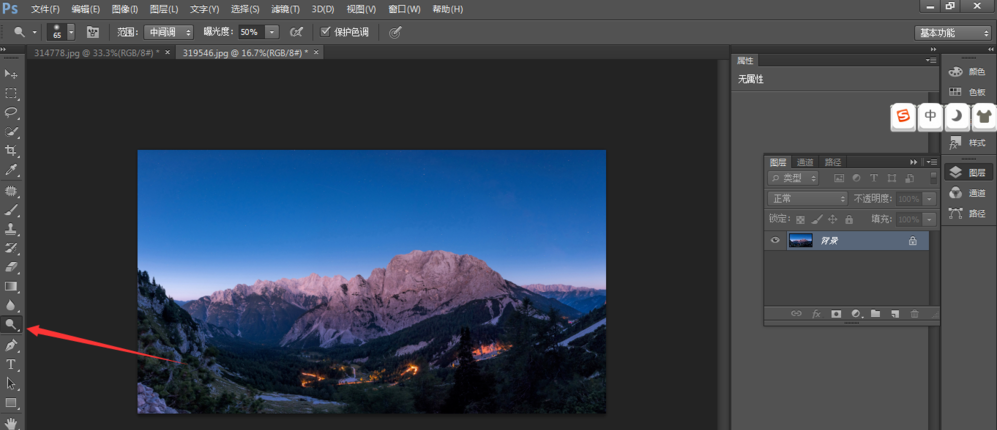Toggle the airbrush option in options bar

coord(296,32)
